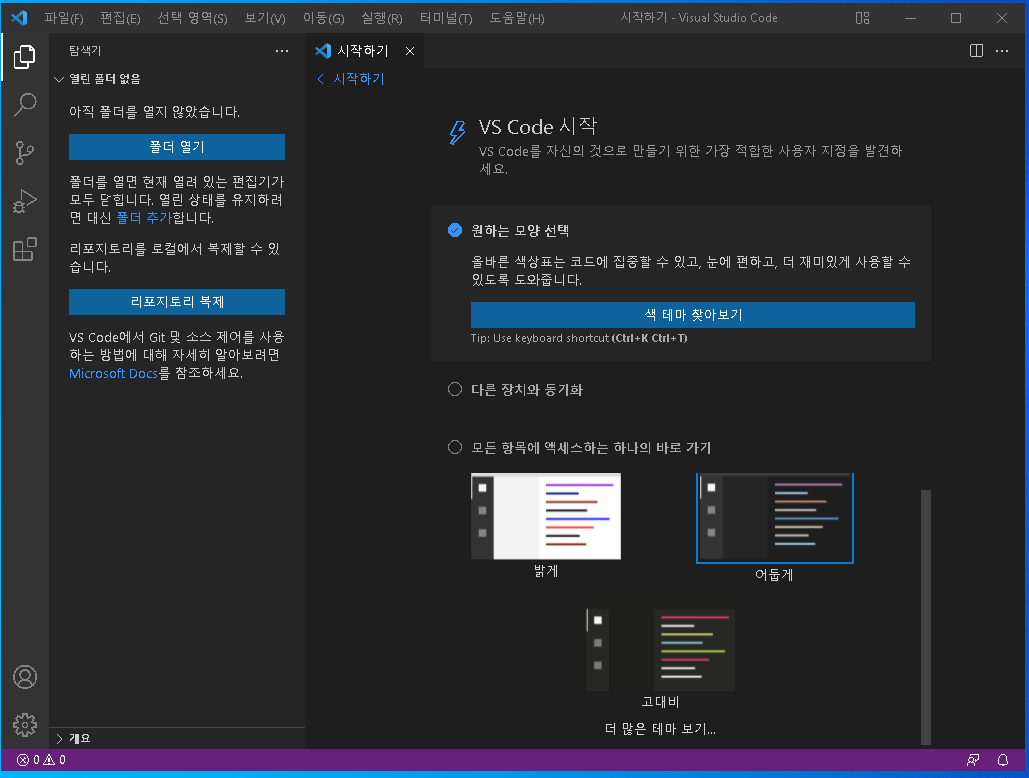
Task: Open the 선택 영역(S) menu
Action: tap(192, 18)
